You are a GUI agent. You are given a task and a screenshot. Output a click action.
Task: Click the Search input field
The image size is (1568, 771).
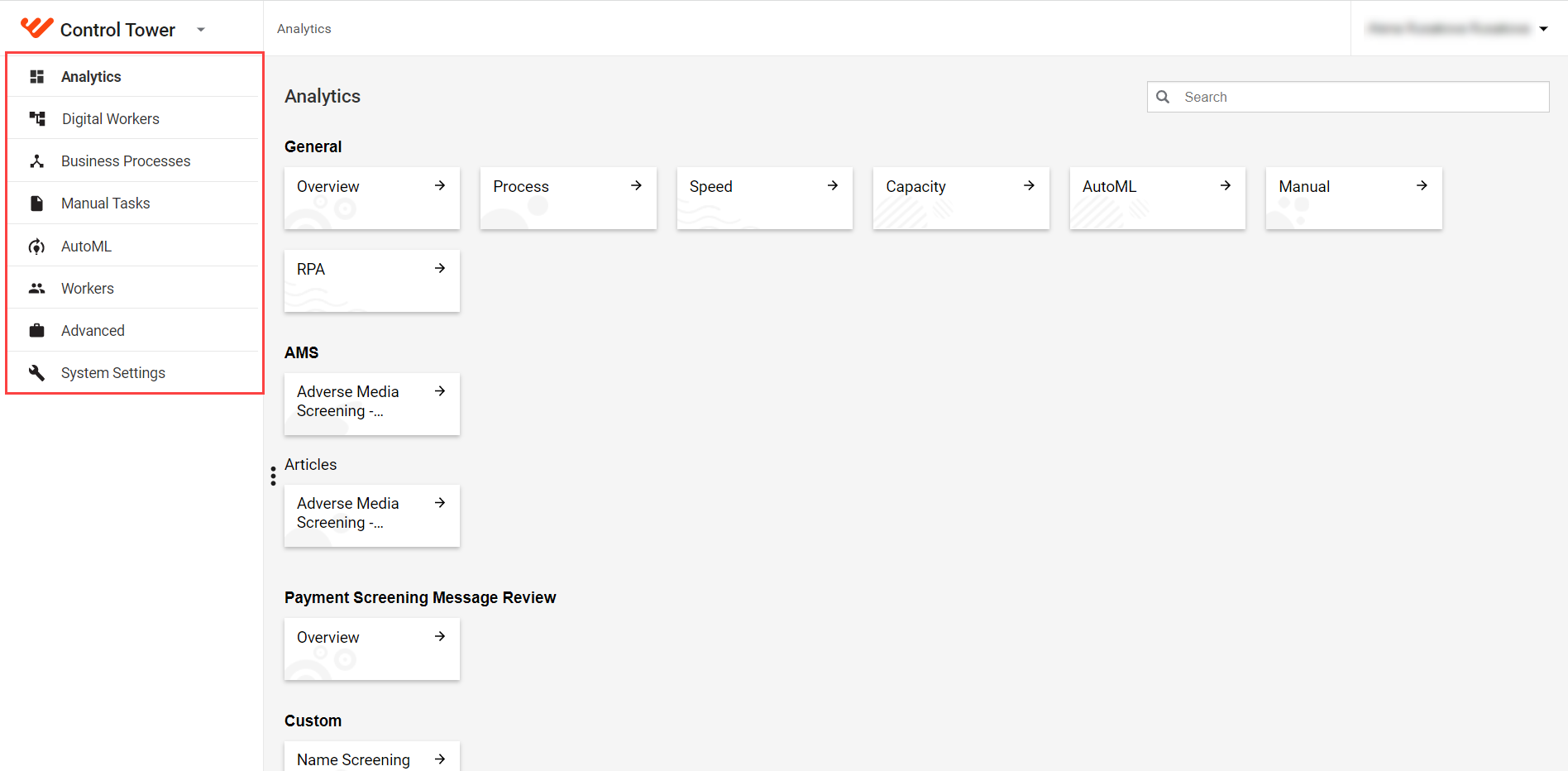[1348, 97]
